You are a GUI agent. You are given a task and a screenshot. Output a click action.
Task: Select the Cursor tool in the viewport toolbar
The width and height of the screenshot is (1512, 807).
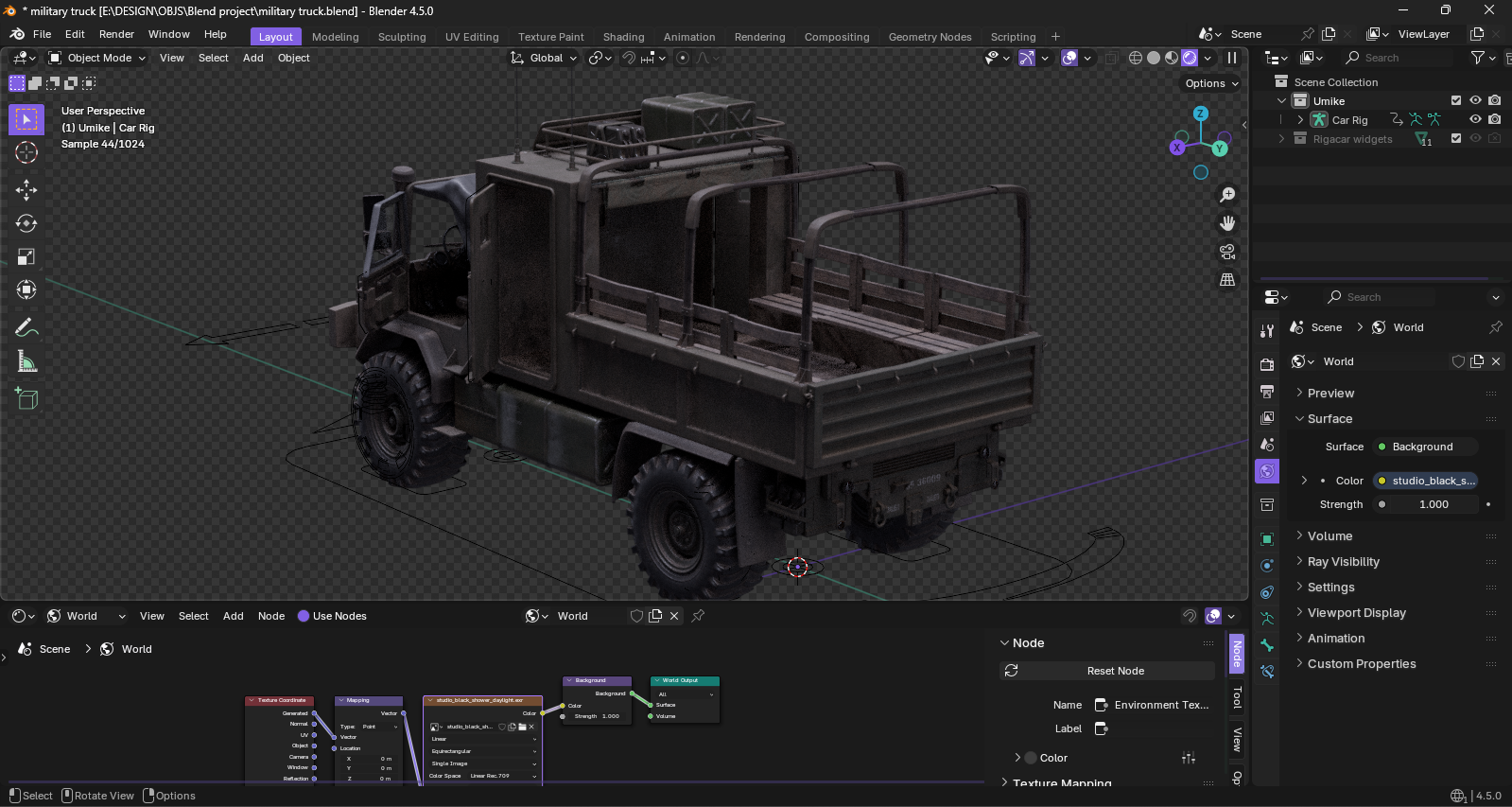coord(26,152)
